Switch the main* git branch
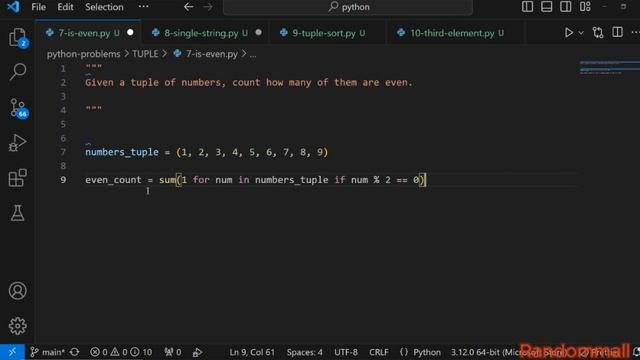The width and height of the screenshot is (640, 360). tap(48, 352)
